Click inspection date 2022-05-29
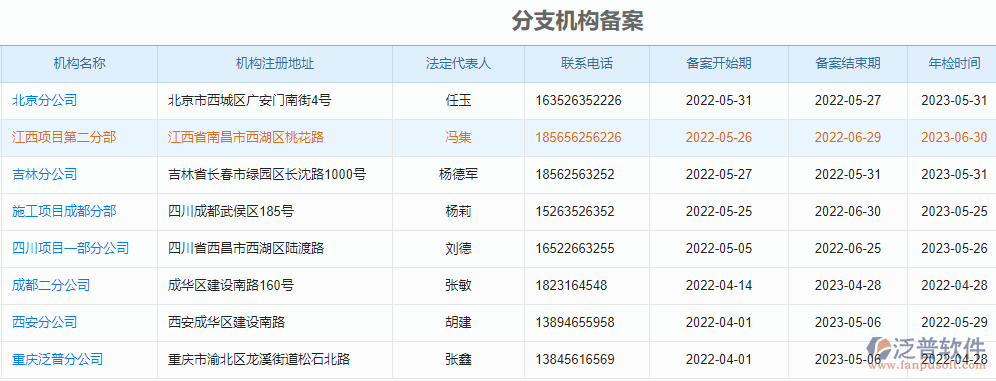Viewport: 996px width, 381px height. click(x=954, y=322)
